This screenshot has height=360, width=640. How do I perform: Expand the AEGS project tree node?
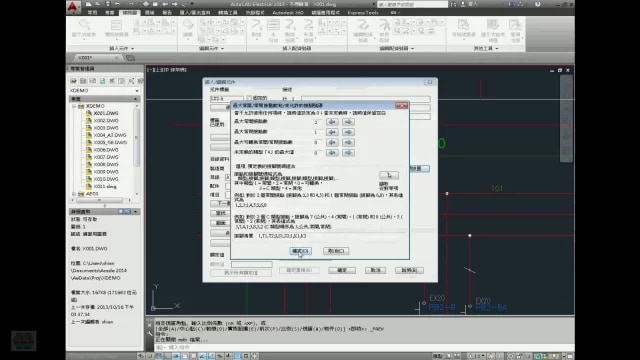point(74,194)
